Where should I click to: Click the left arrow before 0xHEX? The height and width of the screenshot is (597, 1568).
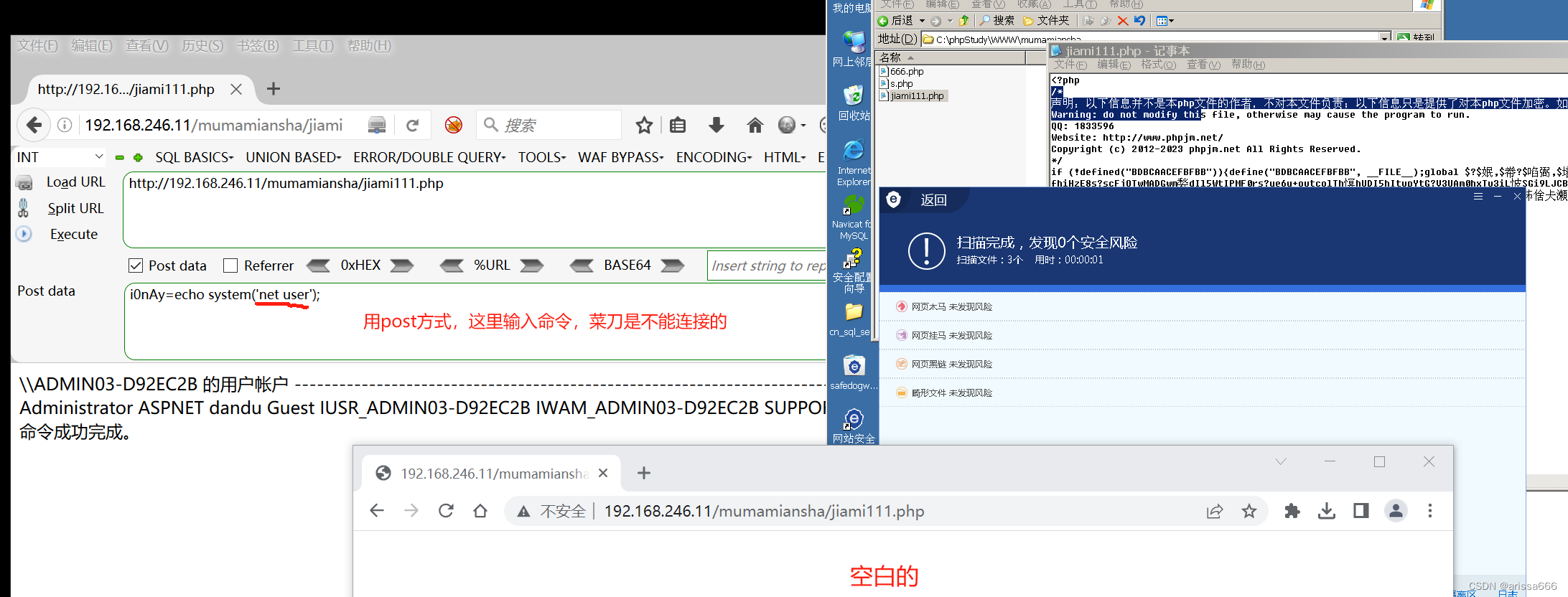[319, 265]
